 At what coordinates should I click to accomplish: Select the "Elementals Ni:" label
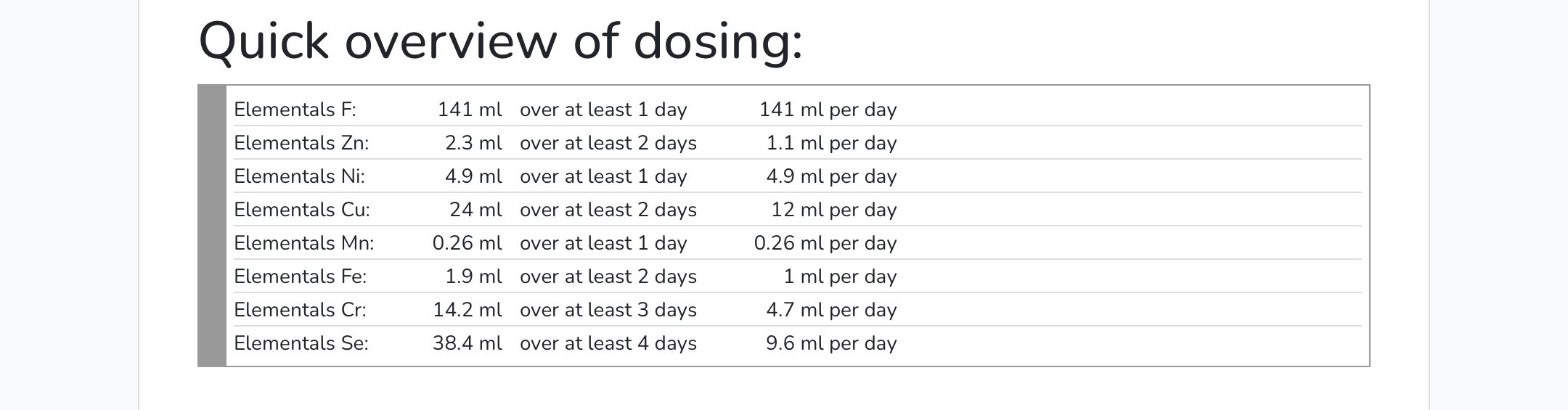[299, 176]
